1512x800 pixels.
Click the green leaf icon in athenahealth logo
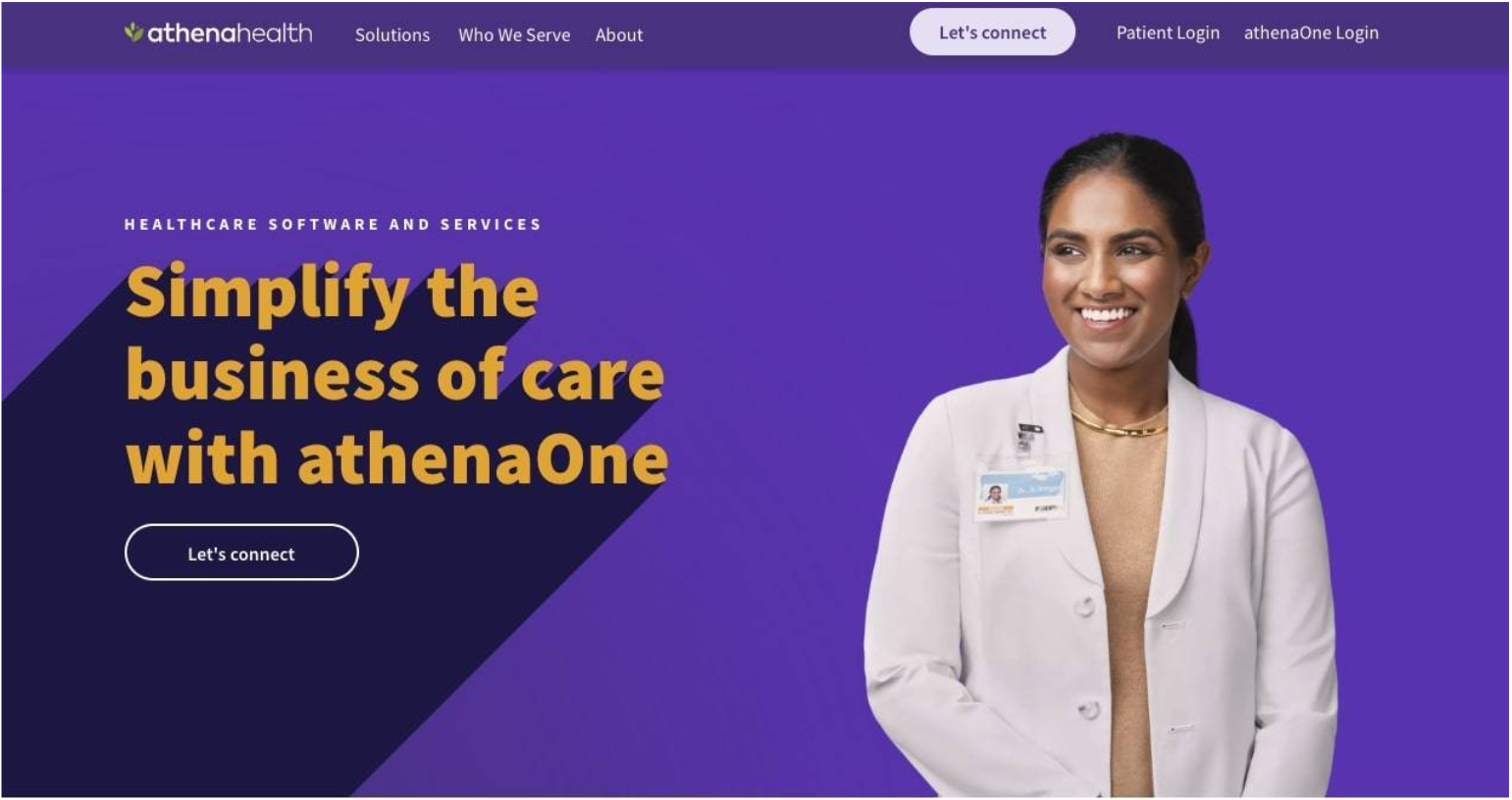[133, 32]
